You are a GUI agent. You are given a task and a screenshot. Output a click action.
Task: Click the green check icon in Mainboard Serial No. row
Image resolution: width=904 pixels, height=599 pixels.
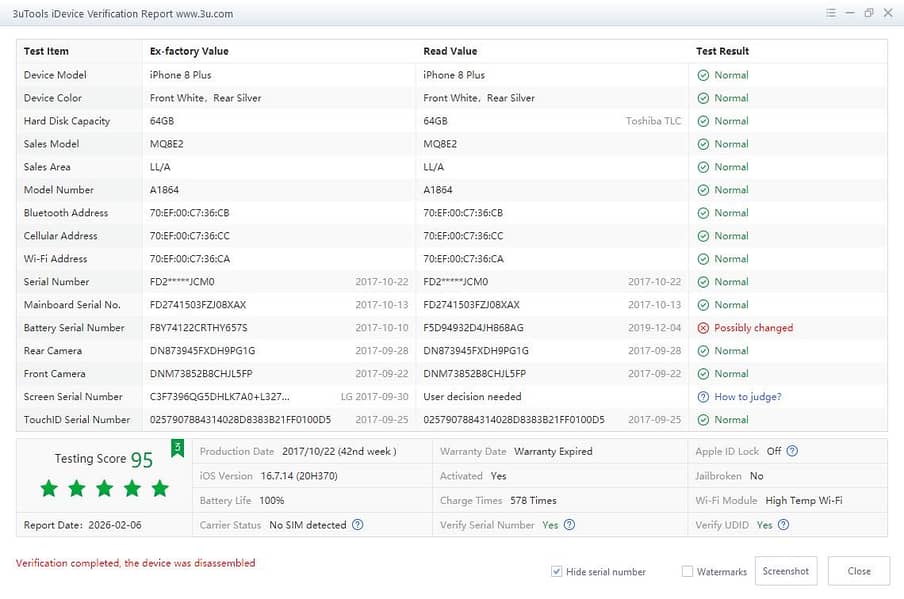click(703, 304)
